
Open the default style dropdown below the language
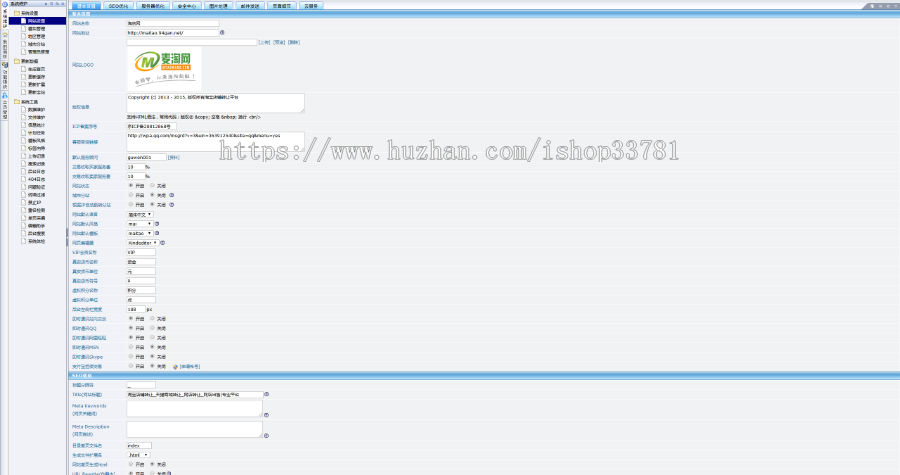point(139,224)
